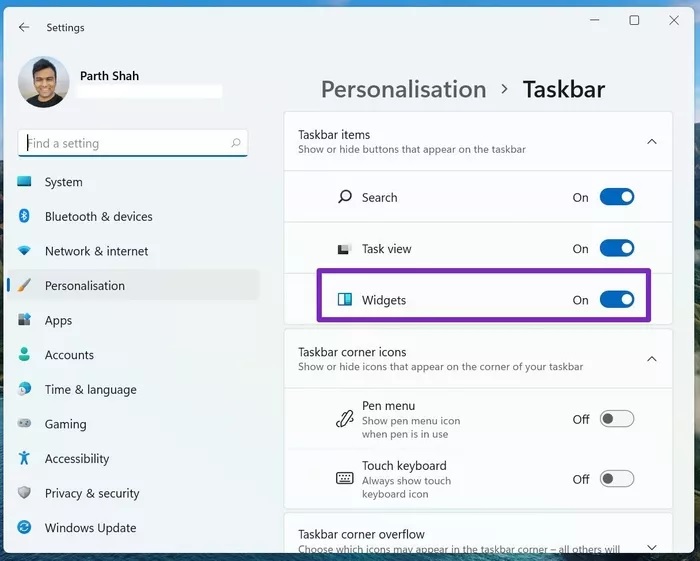Click the Privacy & security shield icon

(x=25, y=493)
